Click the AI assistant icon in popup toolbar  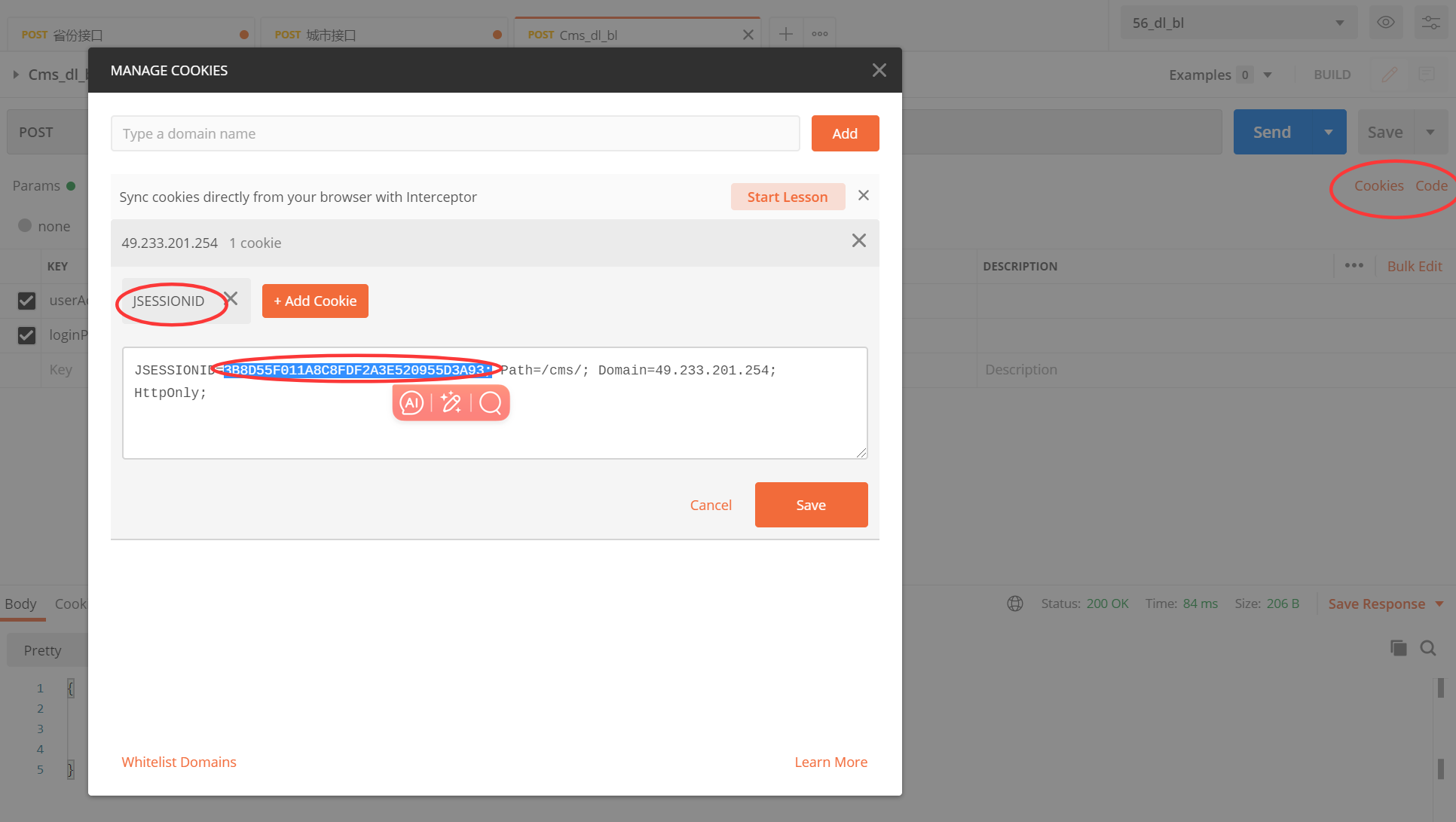click(x=411, y=403)
